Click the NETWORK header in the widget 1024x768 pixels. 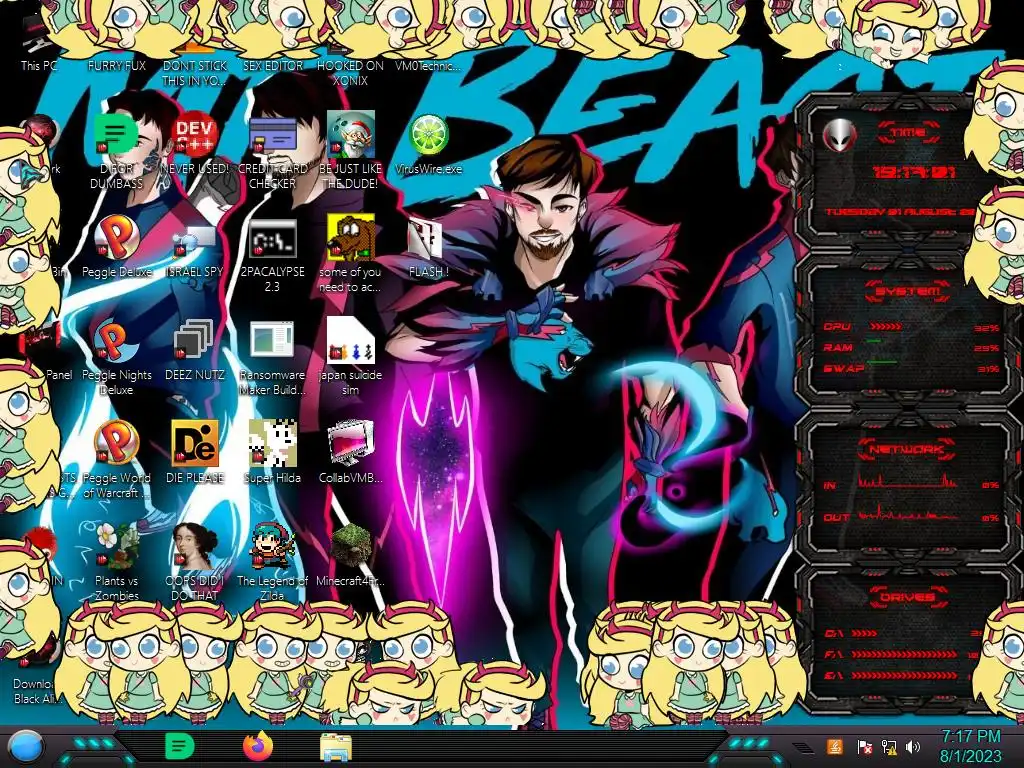point(906,449)
